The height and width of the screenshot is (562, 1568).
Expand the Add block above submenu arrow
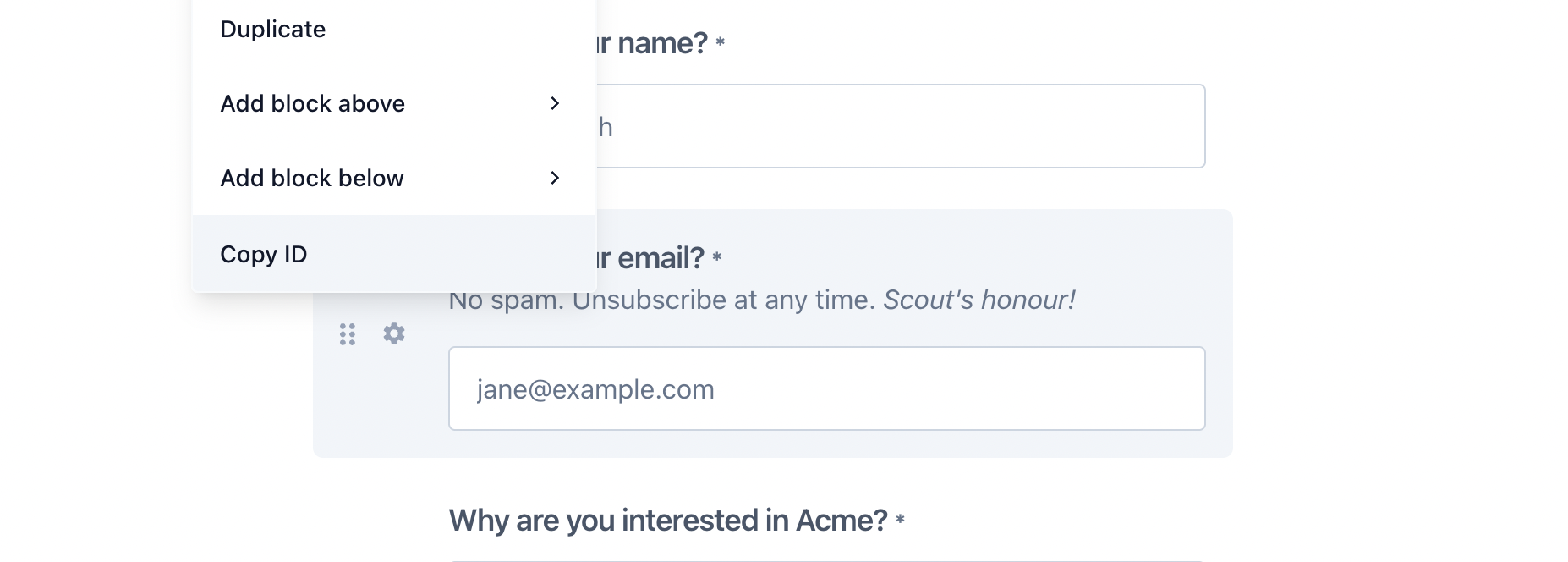[x=555, y=103]
